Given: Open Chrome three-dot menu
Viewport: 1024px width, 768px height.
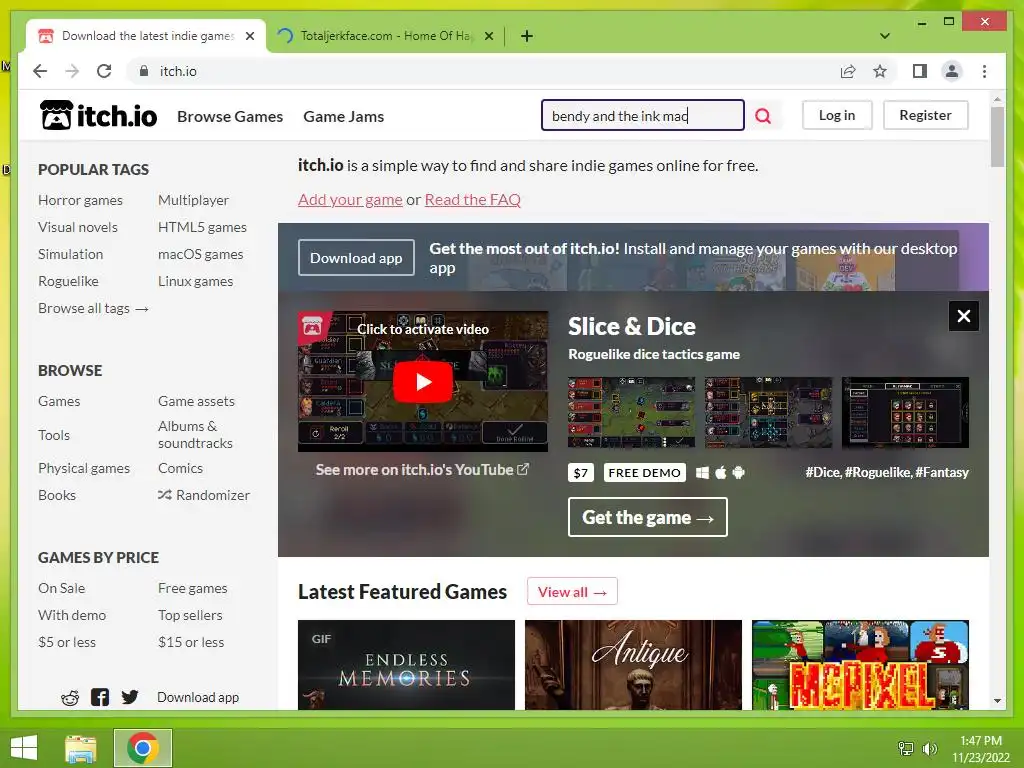Looking at the screenshot, I should tap(984, 71).
